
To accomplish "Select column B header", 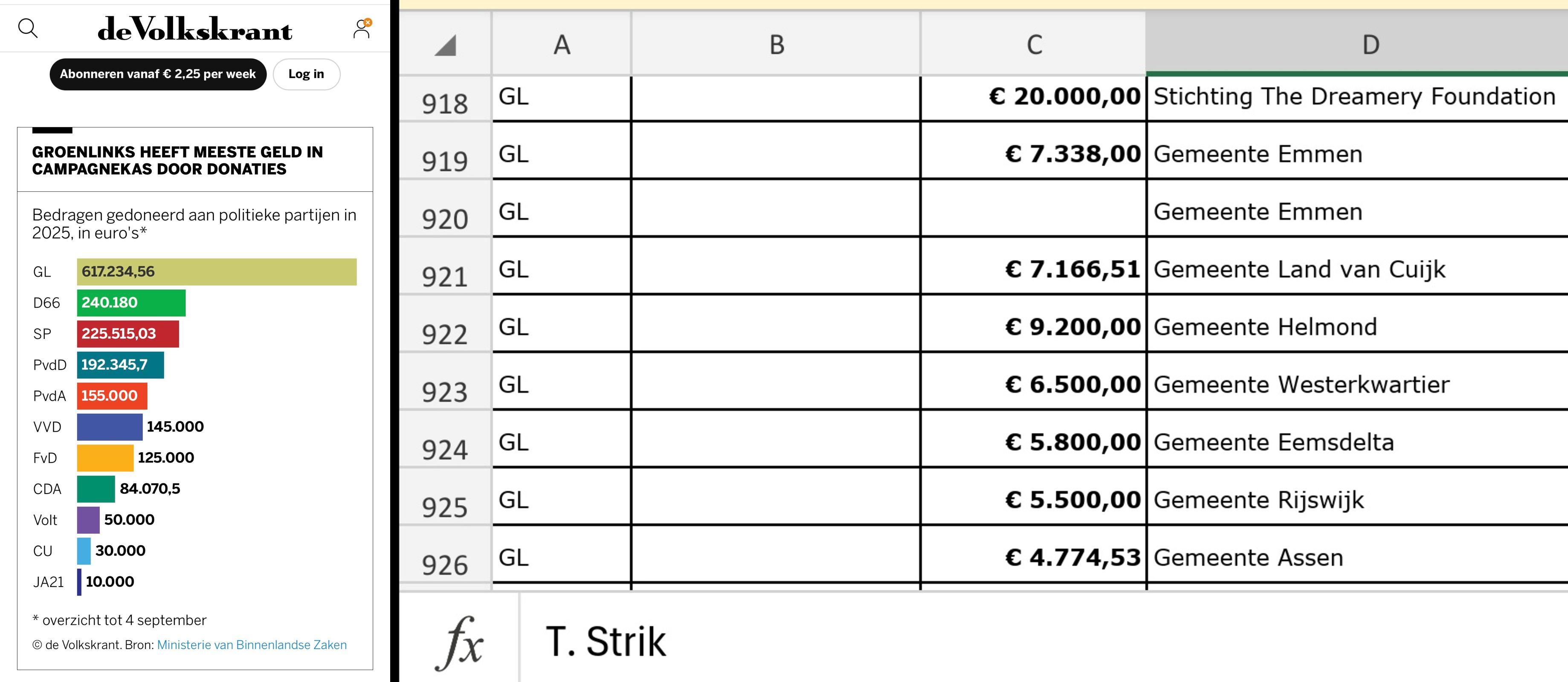I will pos(776,45).
